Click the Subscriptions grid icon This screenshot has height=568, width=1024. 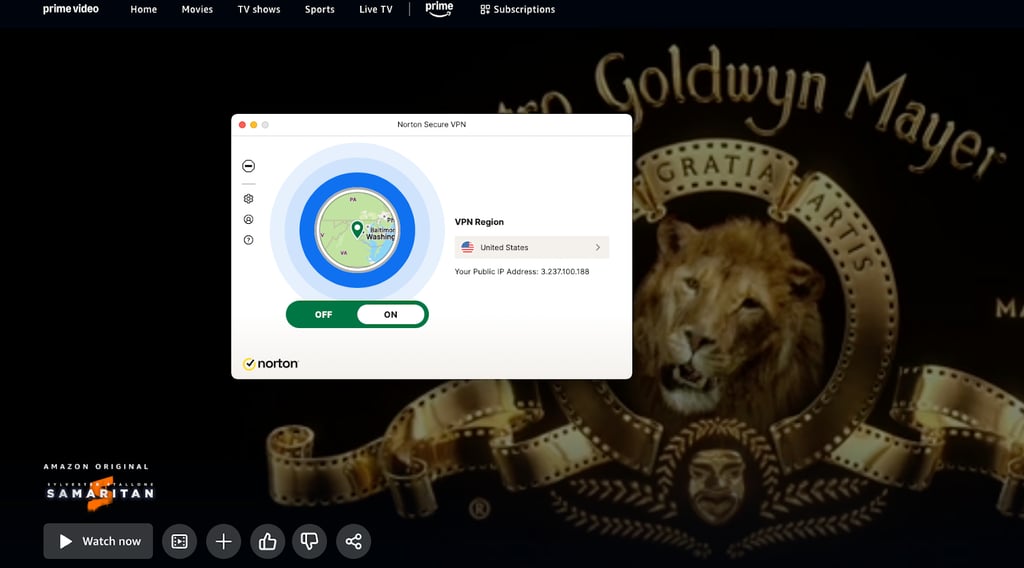[485, 9]
